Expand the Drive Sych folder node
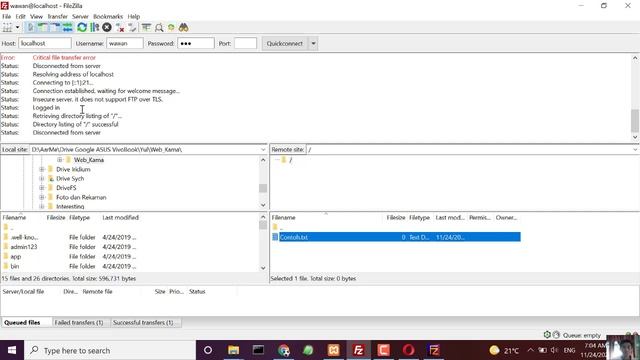 [42, 178]
